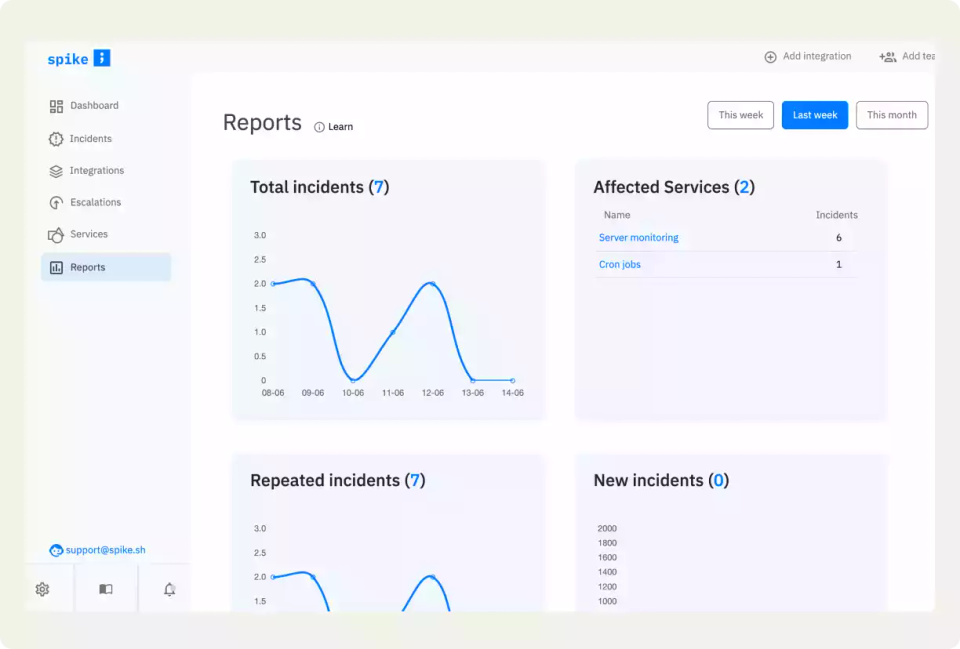This screenshot has height=649, width=960.
Task: Click the 08-06 data point in Total incidents
Action: (273, 283)
